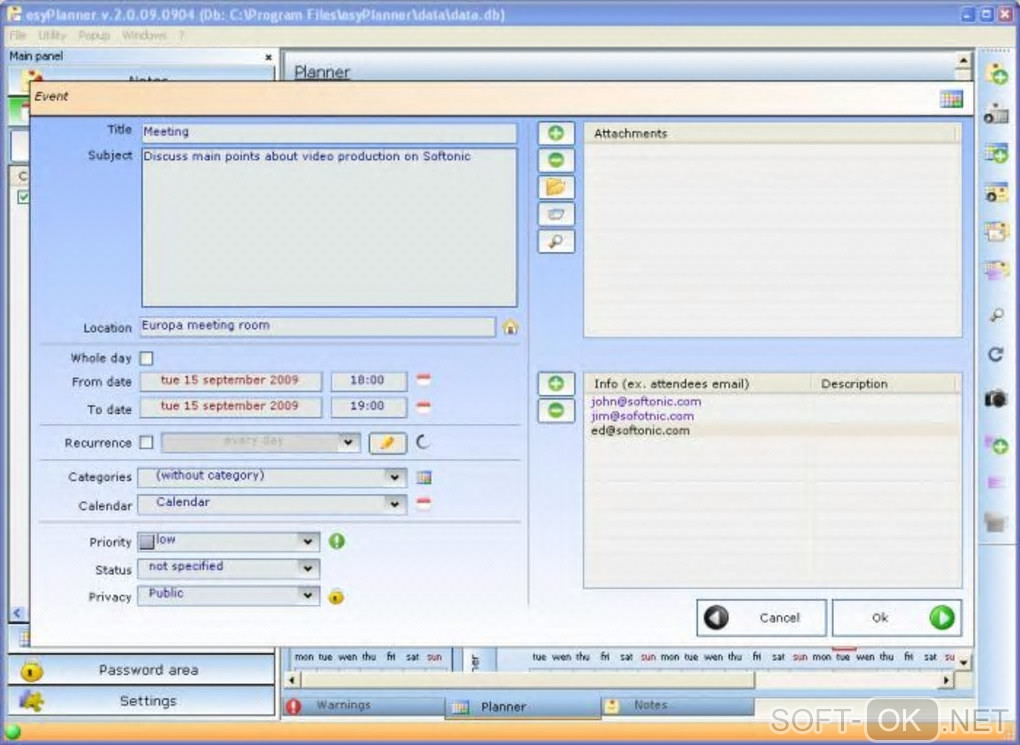Click the puzzle icon next to Settings
The width and height of the screenshot is (1020, 745).
31,701
